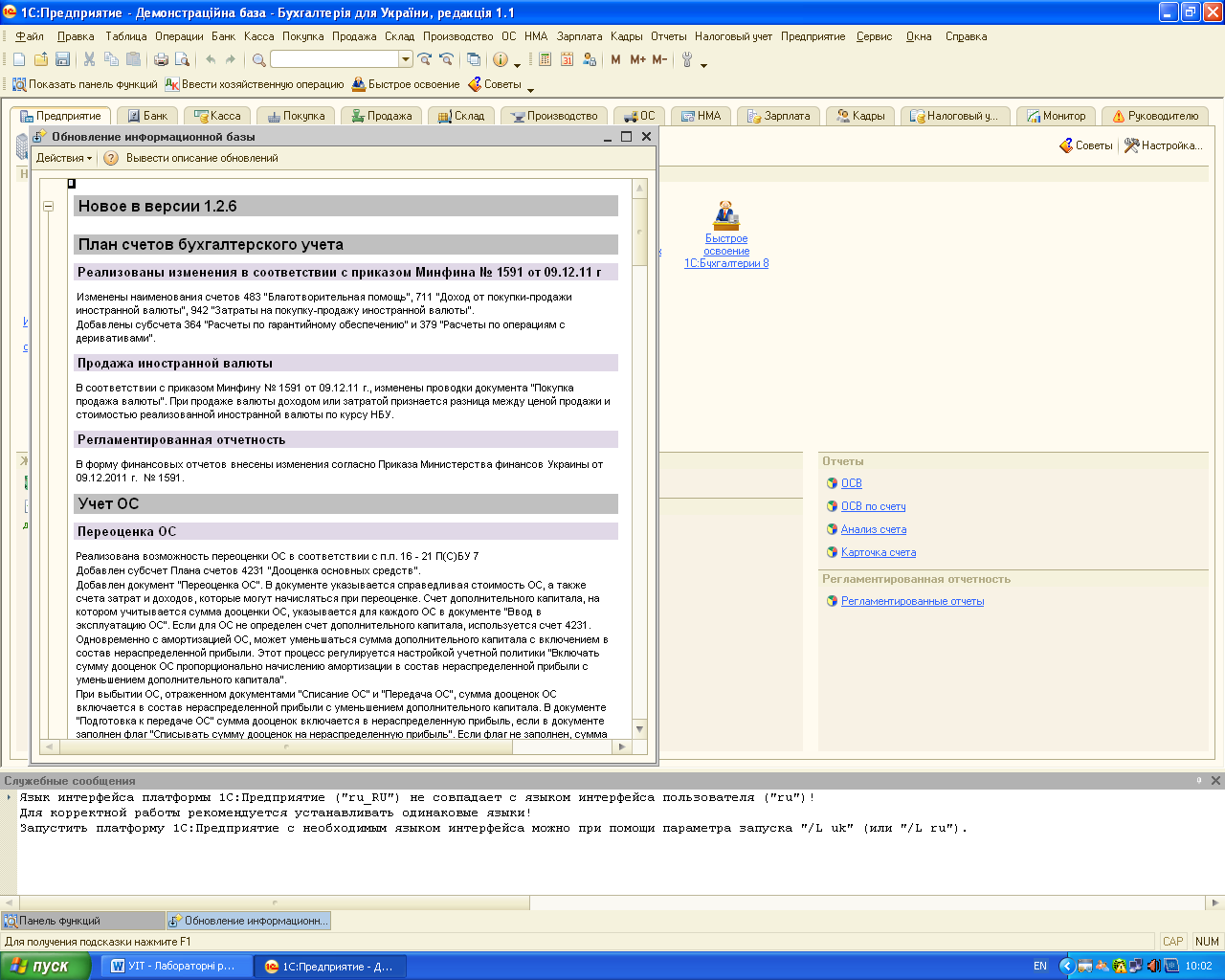
Task: Click the Open file toolbar icon
Action: tap(40, 59)
